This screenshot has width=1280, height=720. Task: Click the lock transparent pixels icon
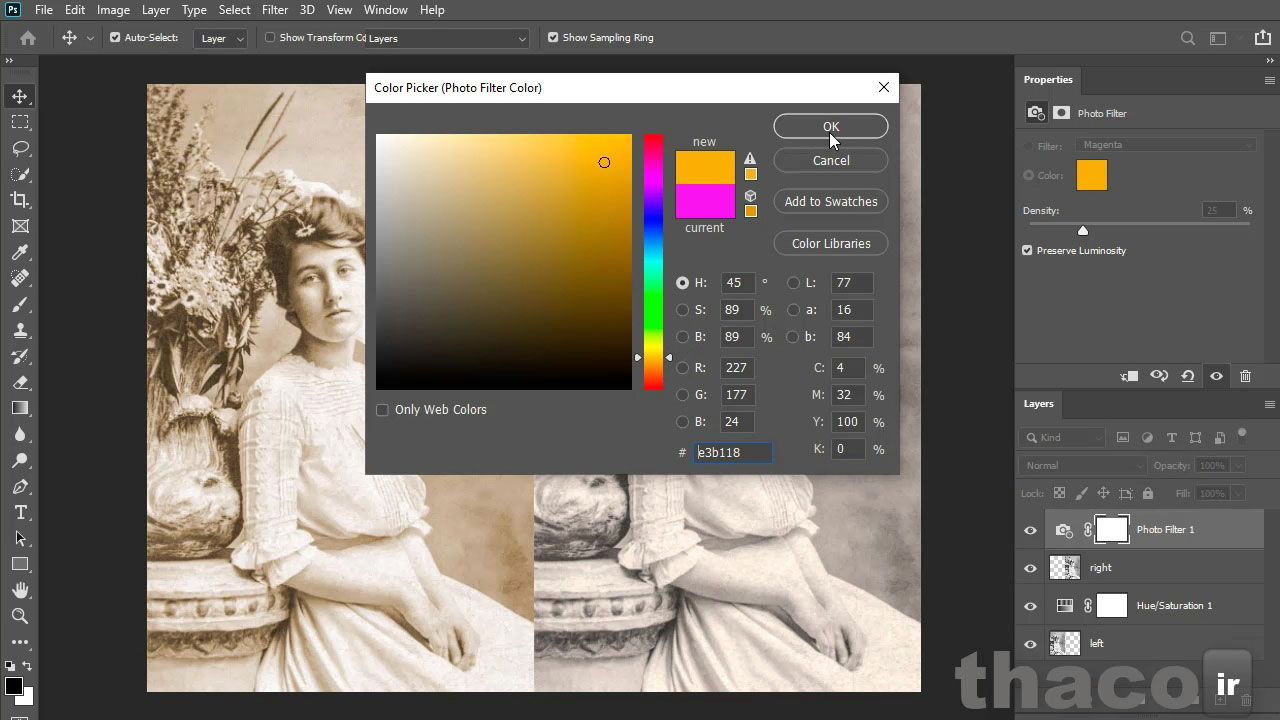(1060, 493)
